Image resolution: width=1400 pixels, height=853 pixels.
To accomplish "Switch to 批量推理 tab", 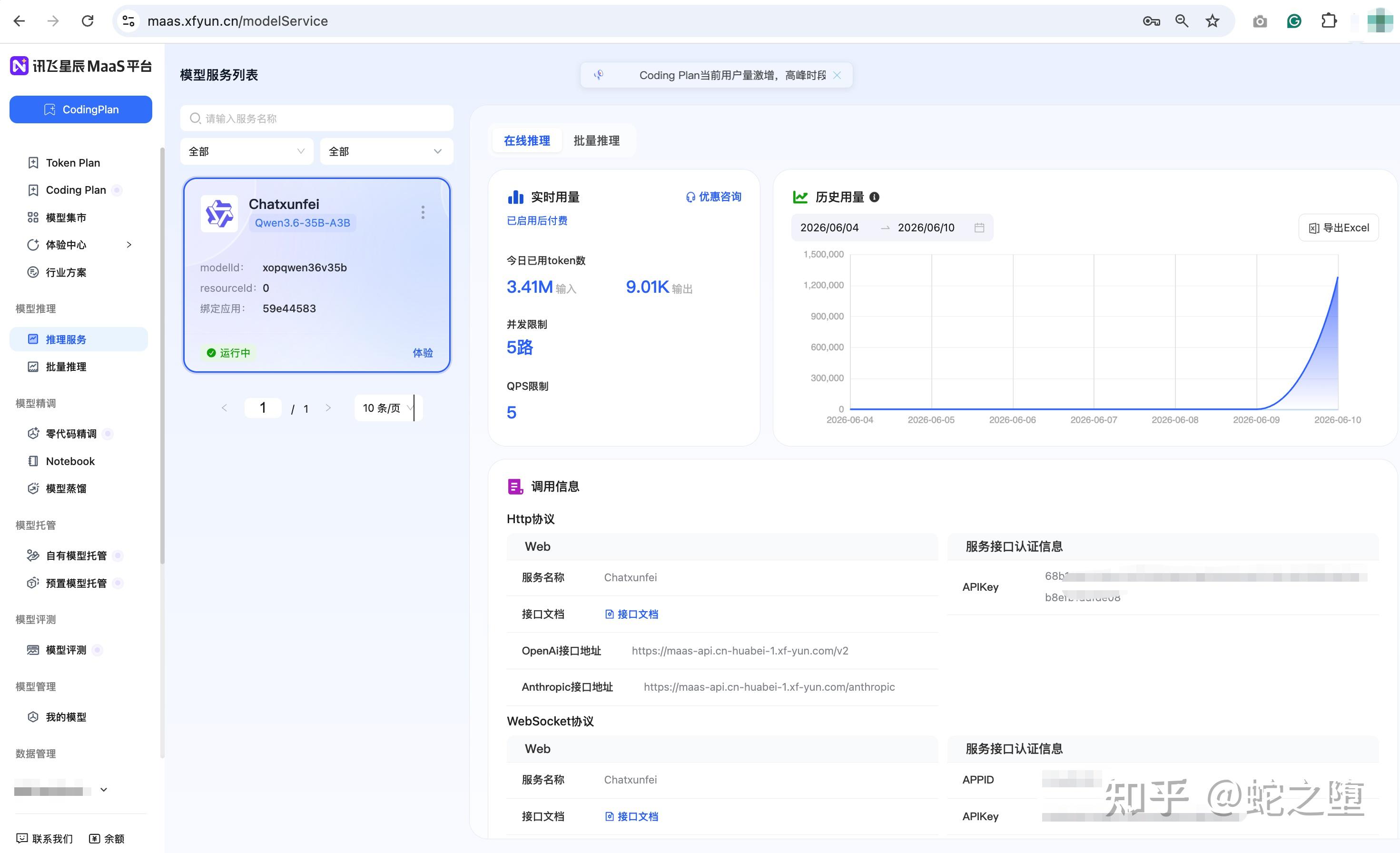I will click(x=597, y=140).
